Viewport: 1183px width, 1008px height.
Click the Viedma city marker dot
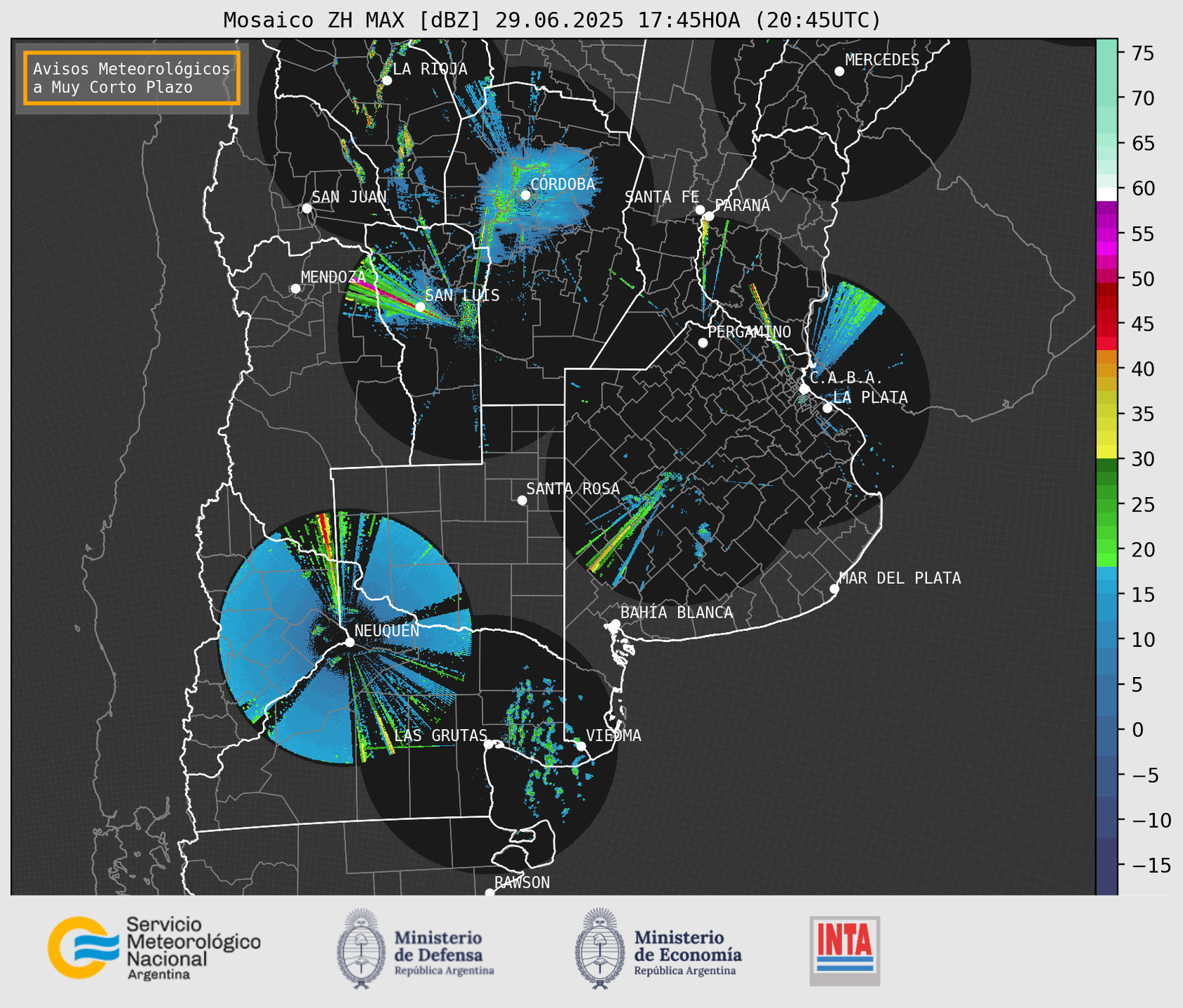coord(581,746)
